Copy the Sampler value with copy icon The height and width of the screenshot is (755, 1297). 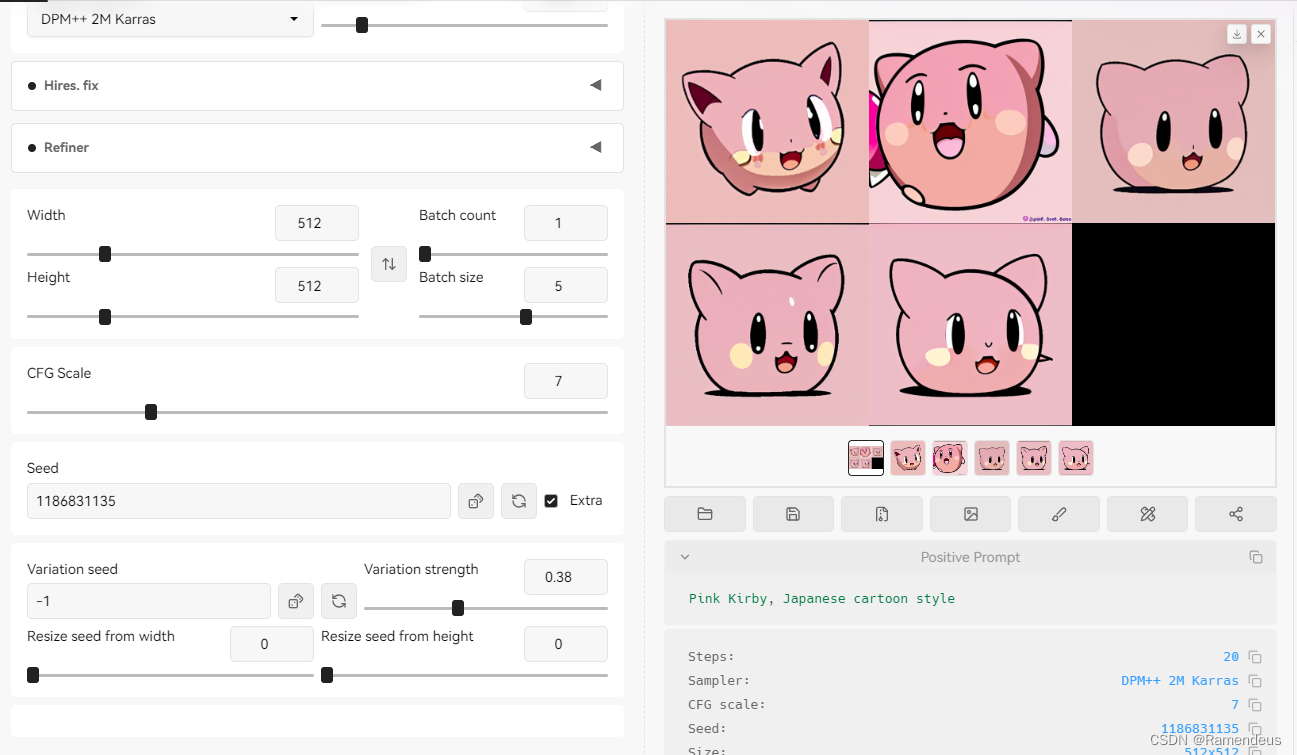pyautogui.click(x=1255, y=681)
